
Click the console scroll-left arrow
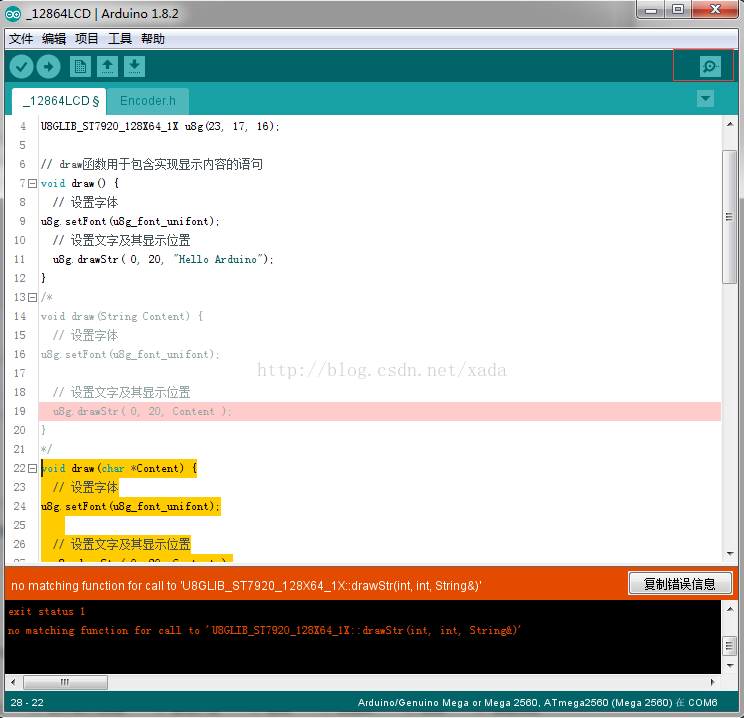(13, 682)
